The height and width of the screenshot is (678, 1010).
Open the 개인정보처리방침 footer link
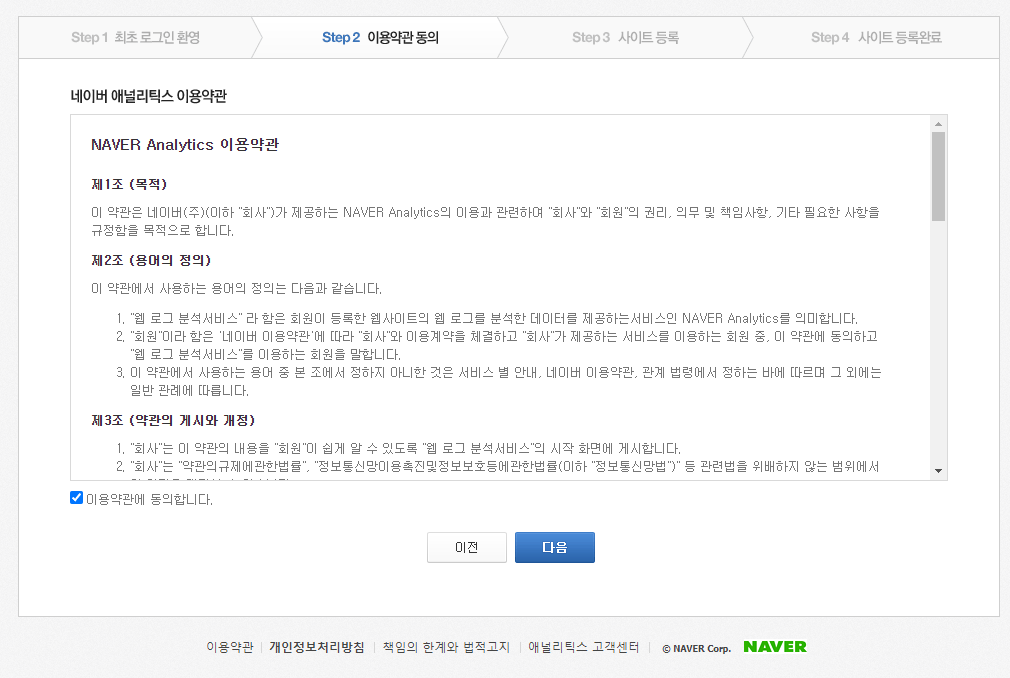click(317, 647)
